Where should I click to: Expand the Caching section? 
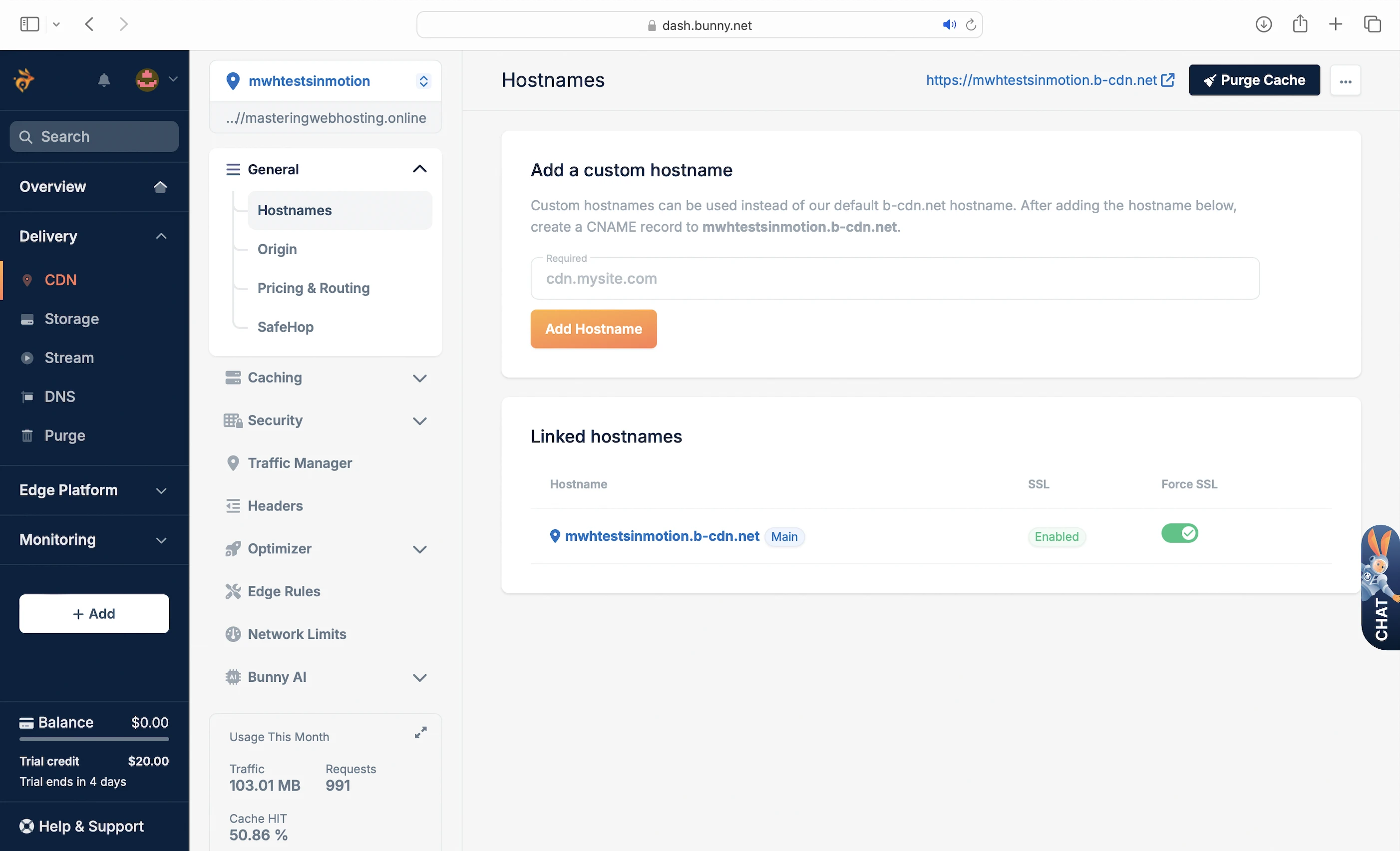419,378
